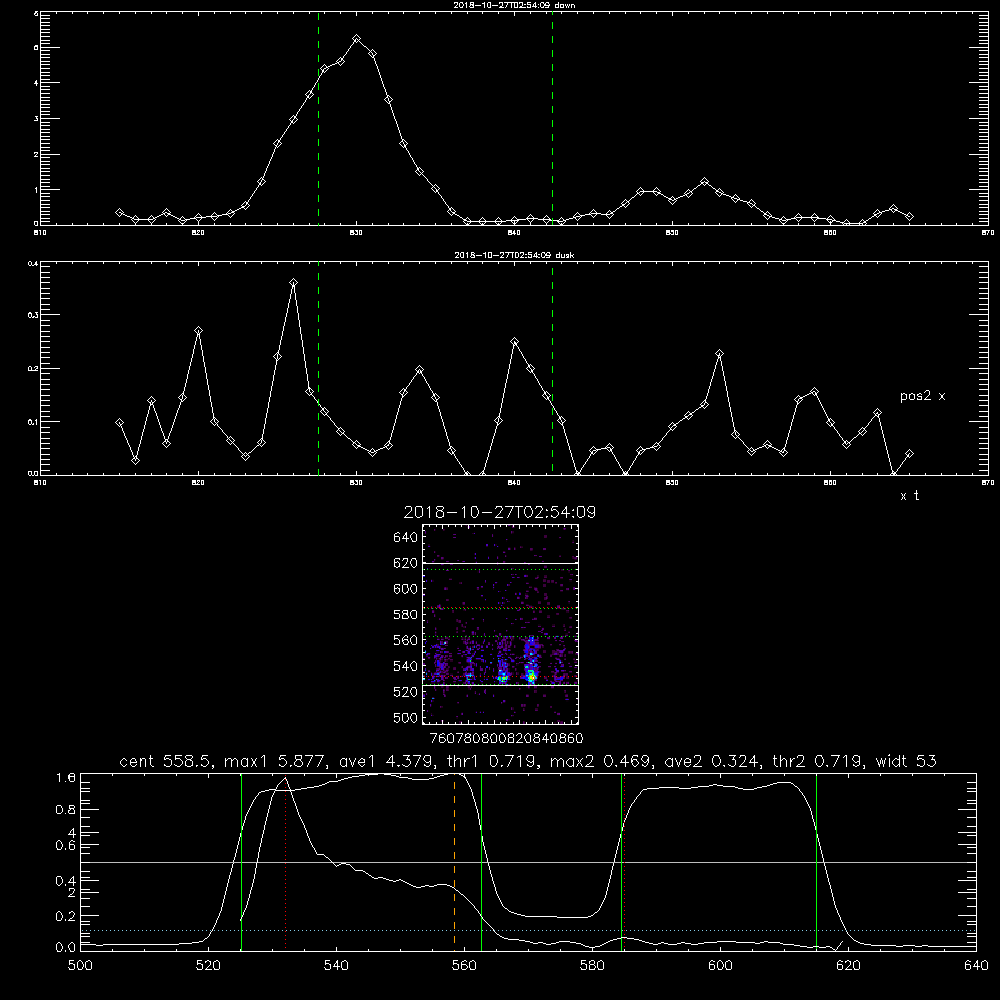This screenshot has height=1000, width=1000.
Task: Click the 'pos2 x' label
Action: 922,396
